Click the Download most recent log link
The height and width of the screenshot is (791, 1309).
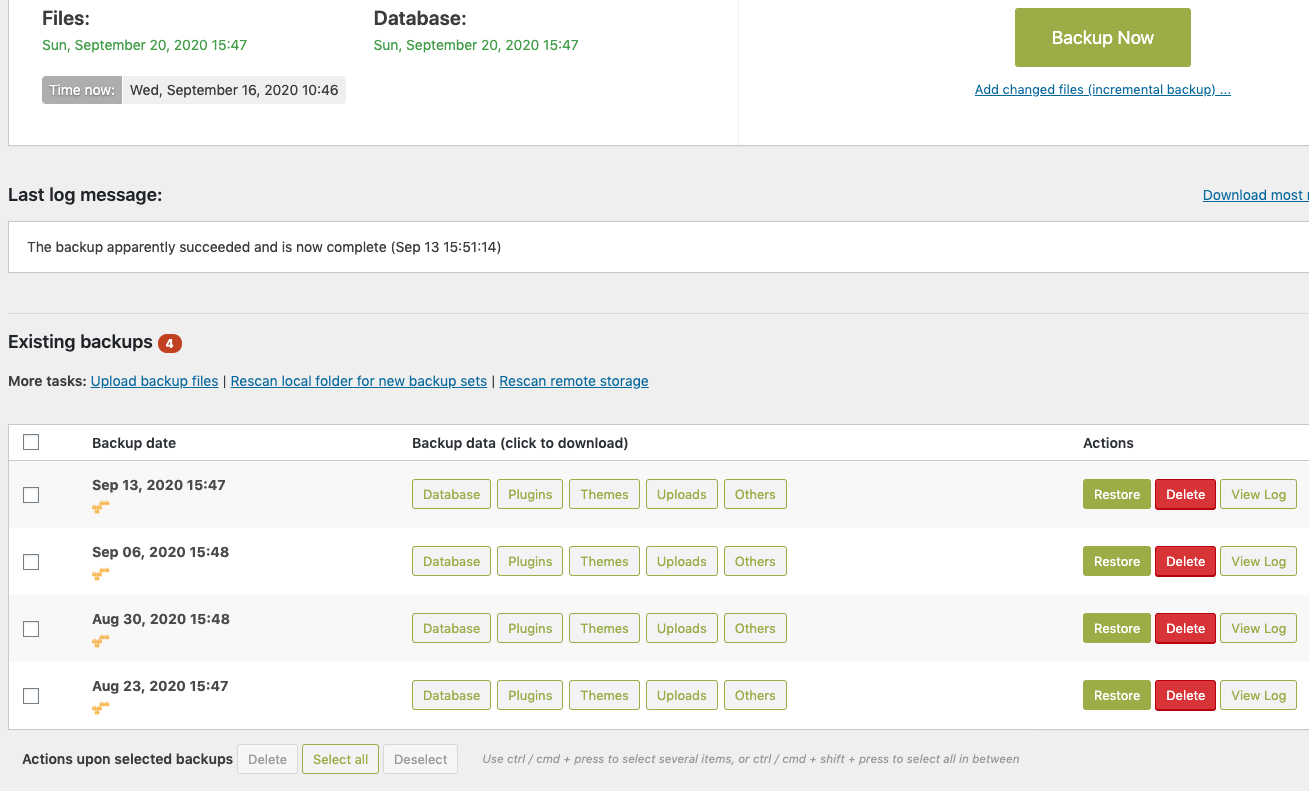tap(1255, 194)
